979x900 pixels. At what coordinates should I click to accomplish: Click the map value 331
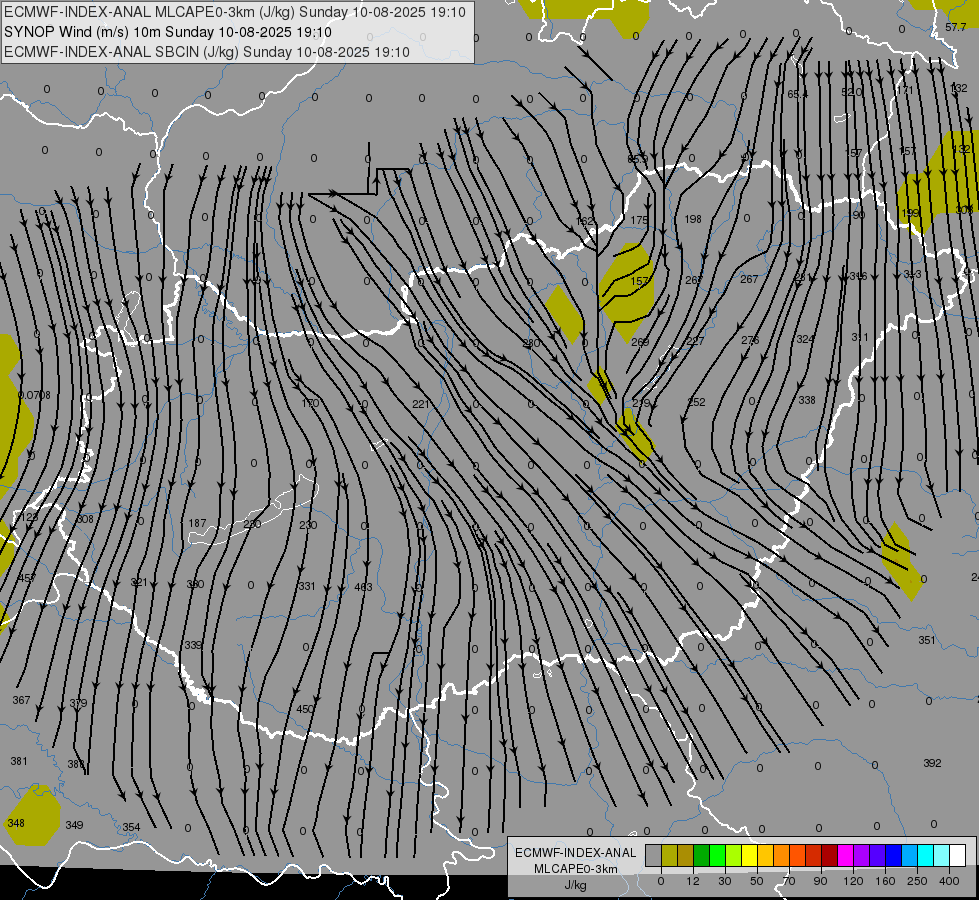click(x=307, y=586)
